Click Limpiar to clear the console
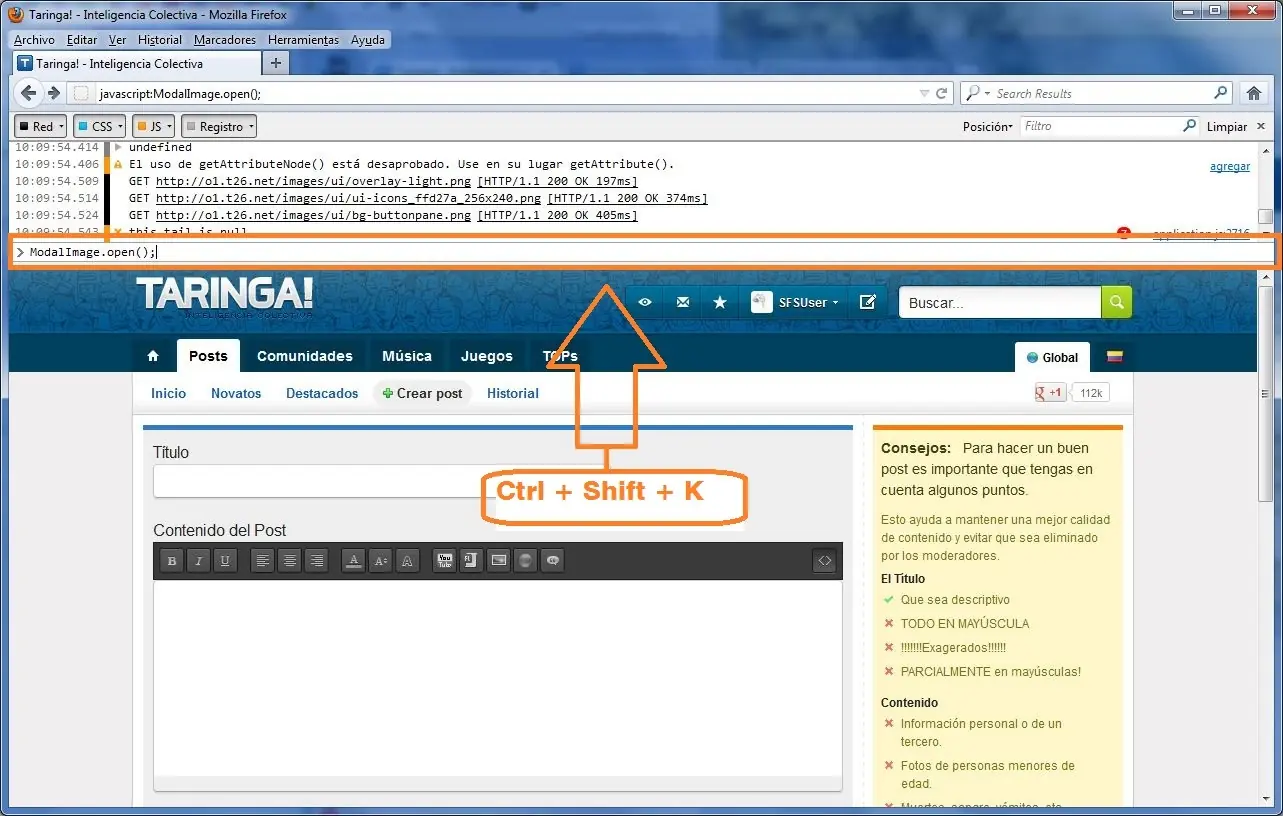Viewport: 1283px width, 816px height. click(1227, 127)
